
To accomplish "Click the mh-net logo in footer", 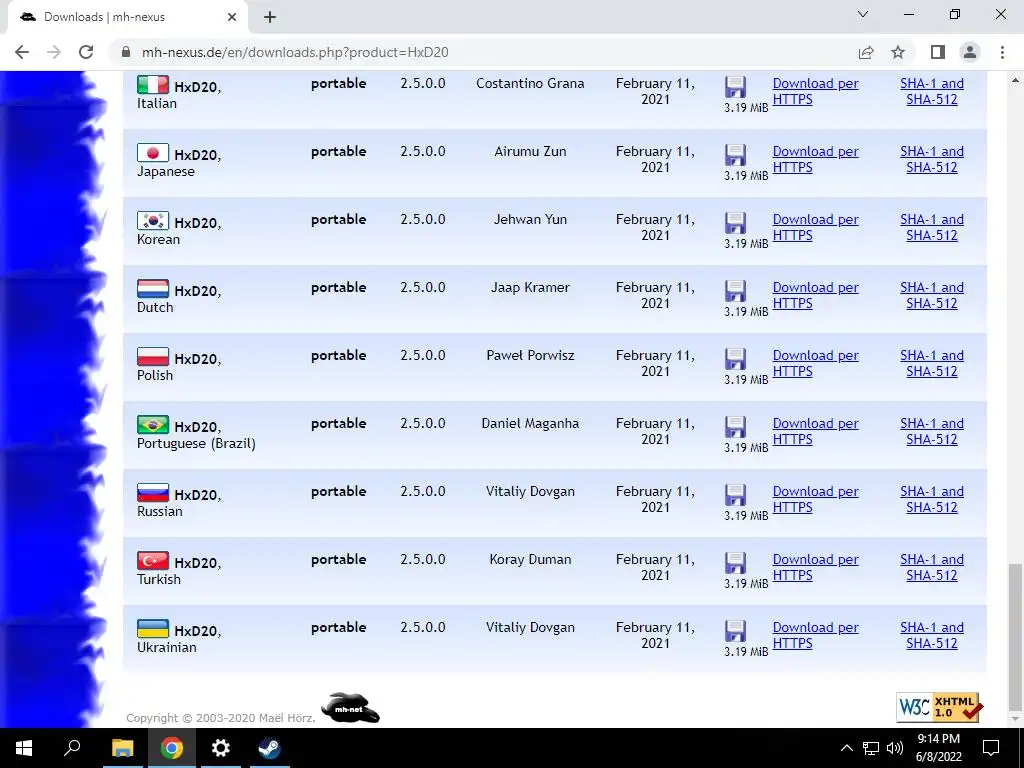I will pyautogui.click(x=350, y=708).
